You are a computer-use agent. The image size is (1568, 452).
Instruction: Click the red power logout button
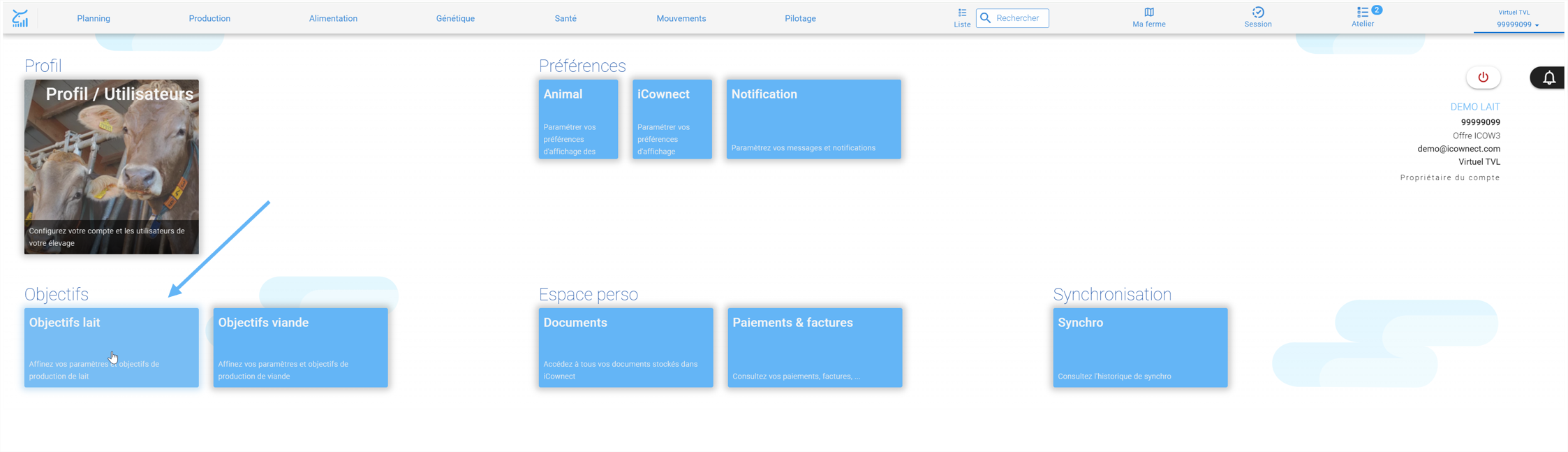[1484, 78]
